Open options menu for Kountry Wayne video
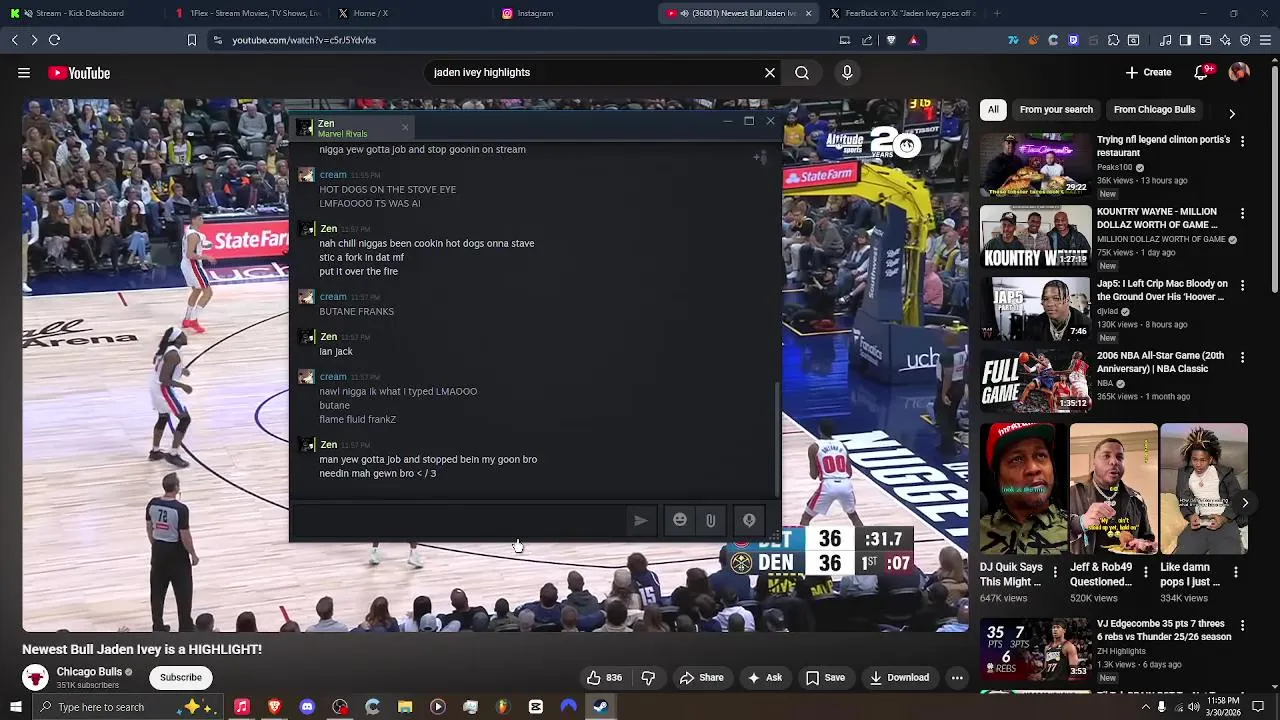1280x720 pixels. pos(1242,213)
